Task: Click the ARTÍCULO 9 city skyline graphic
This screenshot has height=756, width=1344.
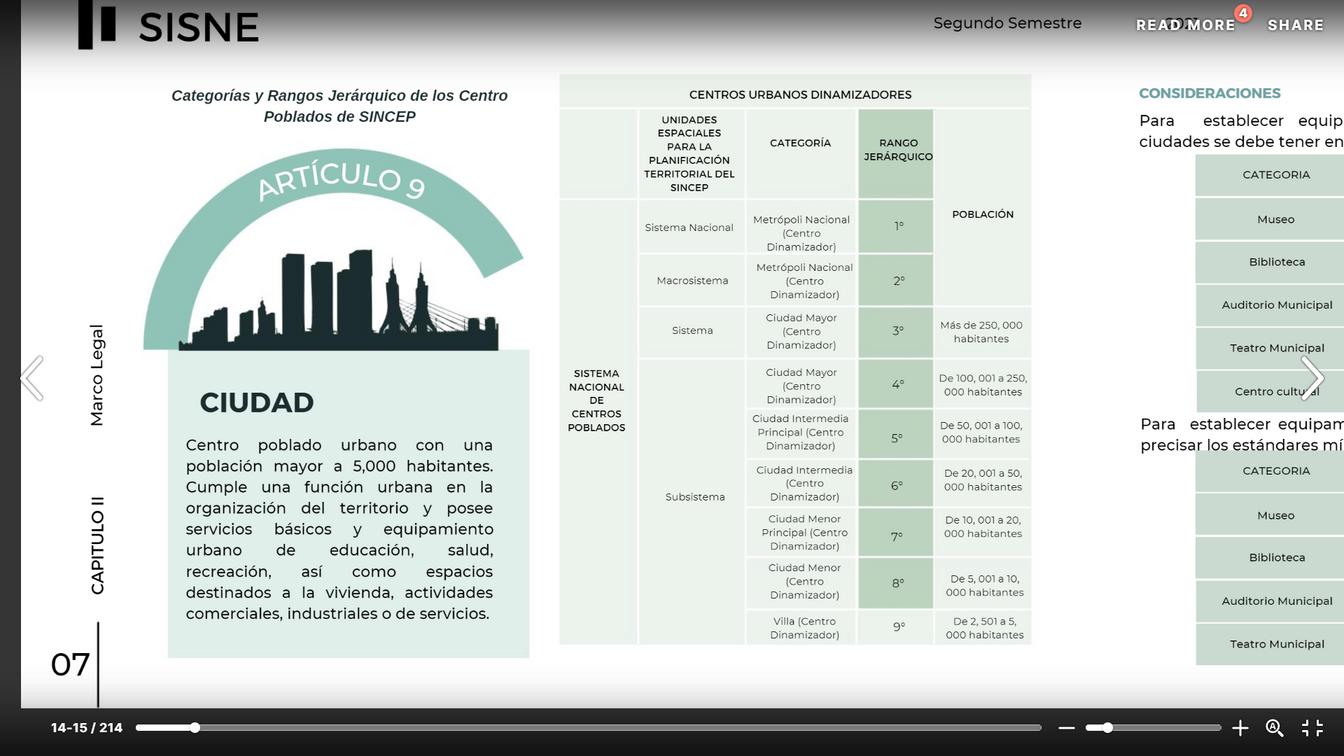Action: click(334, 250)
